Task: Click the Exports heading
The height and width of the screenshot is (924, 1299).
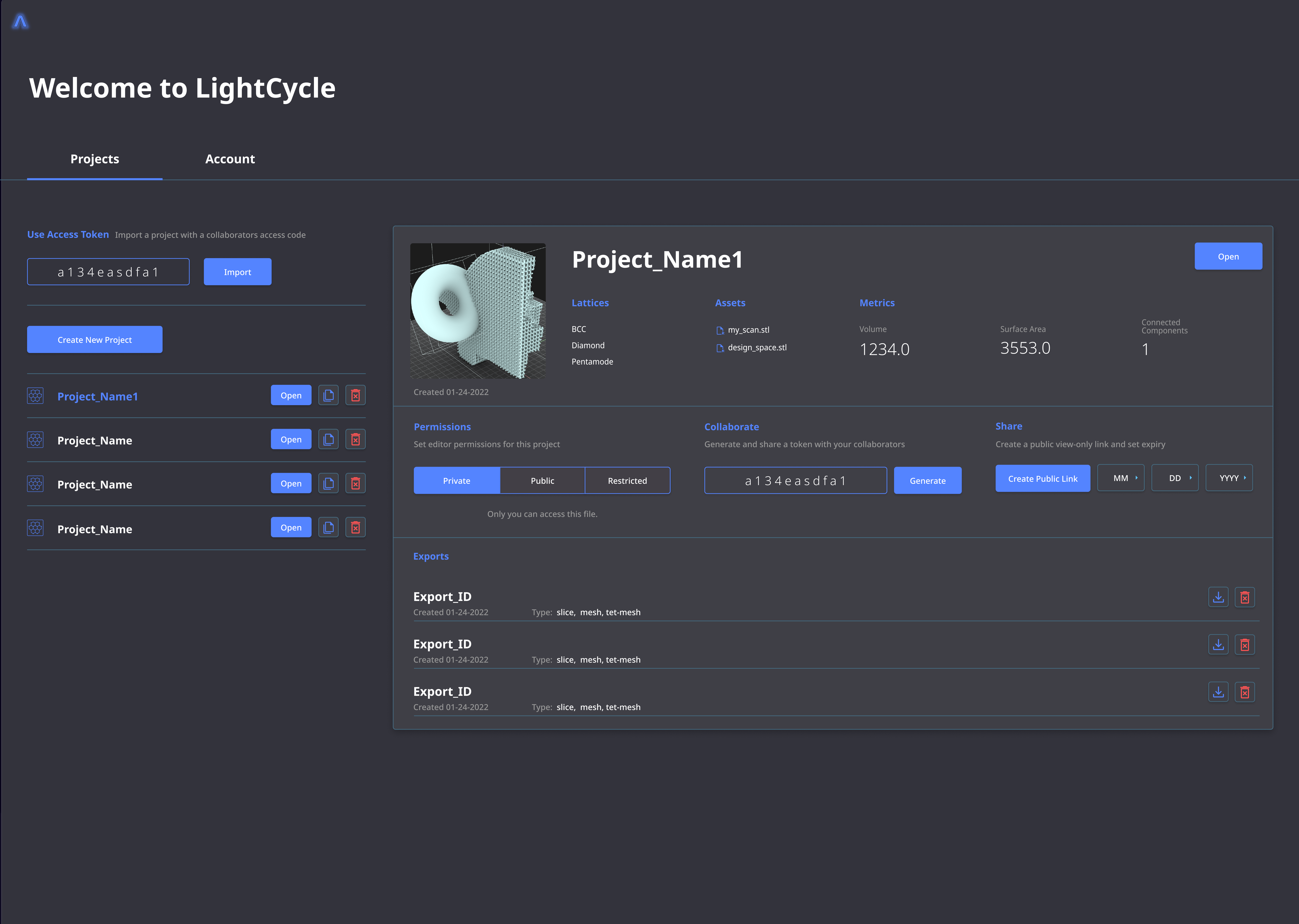Action: [x=431, y=557]
